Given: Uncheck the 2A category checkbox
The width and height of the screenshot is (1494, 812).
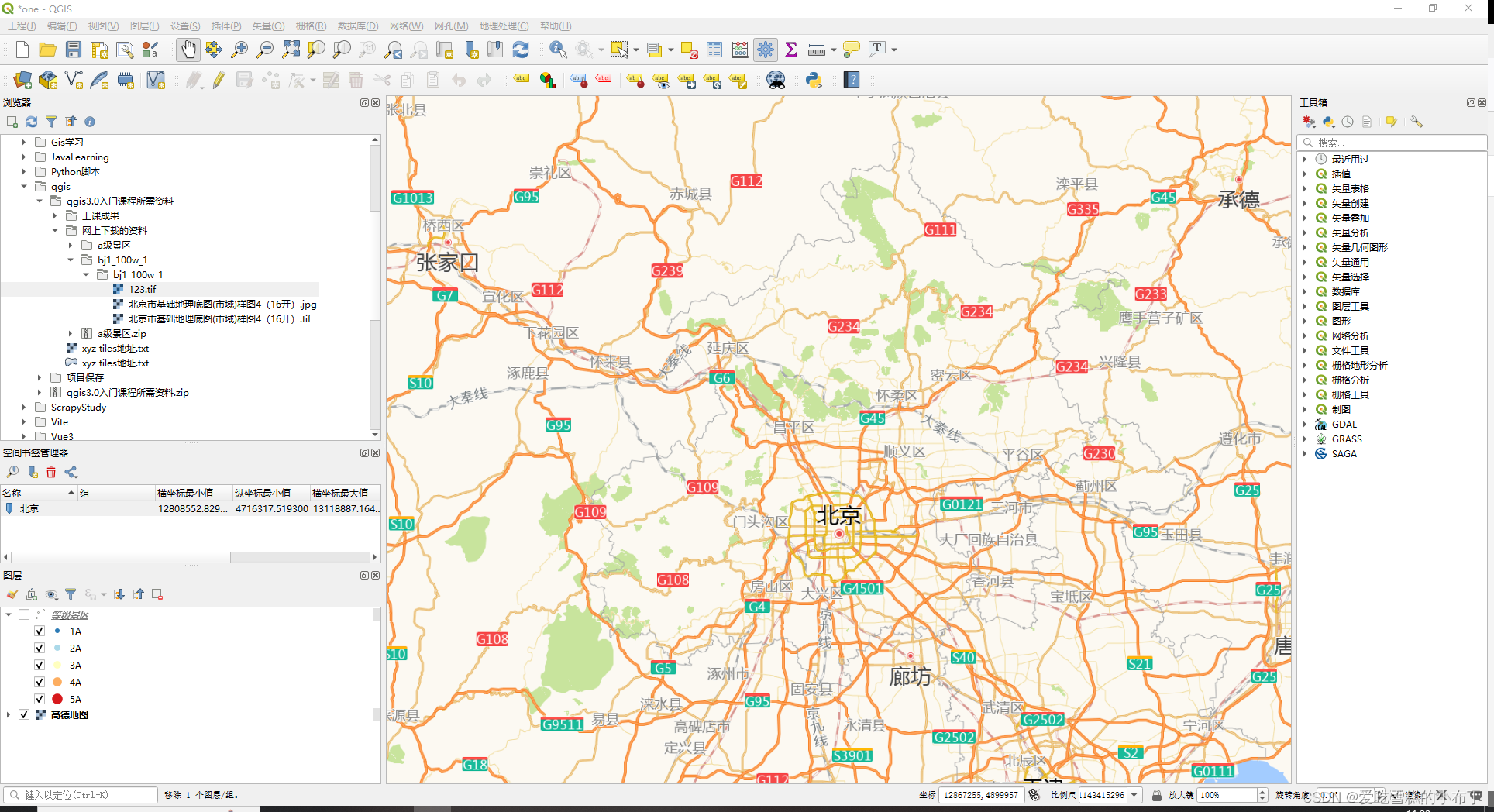Looking at the screenshot, I should tap(40, 648).
